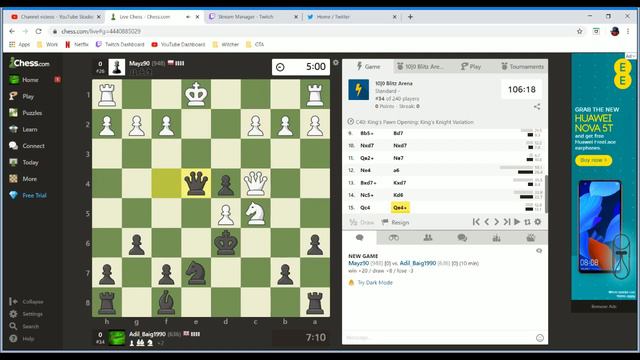Go to previous move
Image resolution: width=640 pixels, height=360 pixels.
pyautogui.click(x=487, y=222)
